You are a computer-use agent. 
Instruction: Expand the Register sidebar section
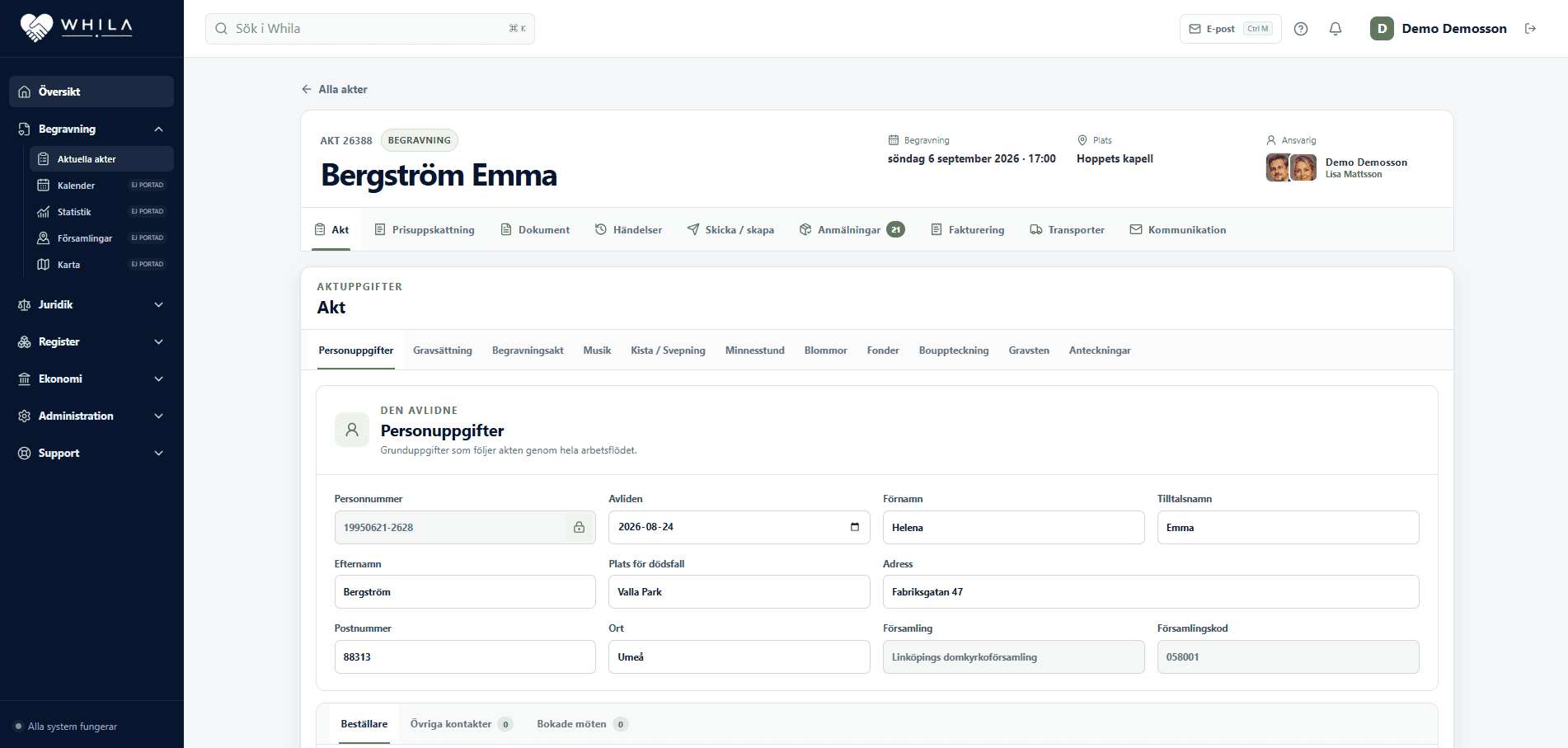[92, 341]
